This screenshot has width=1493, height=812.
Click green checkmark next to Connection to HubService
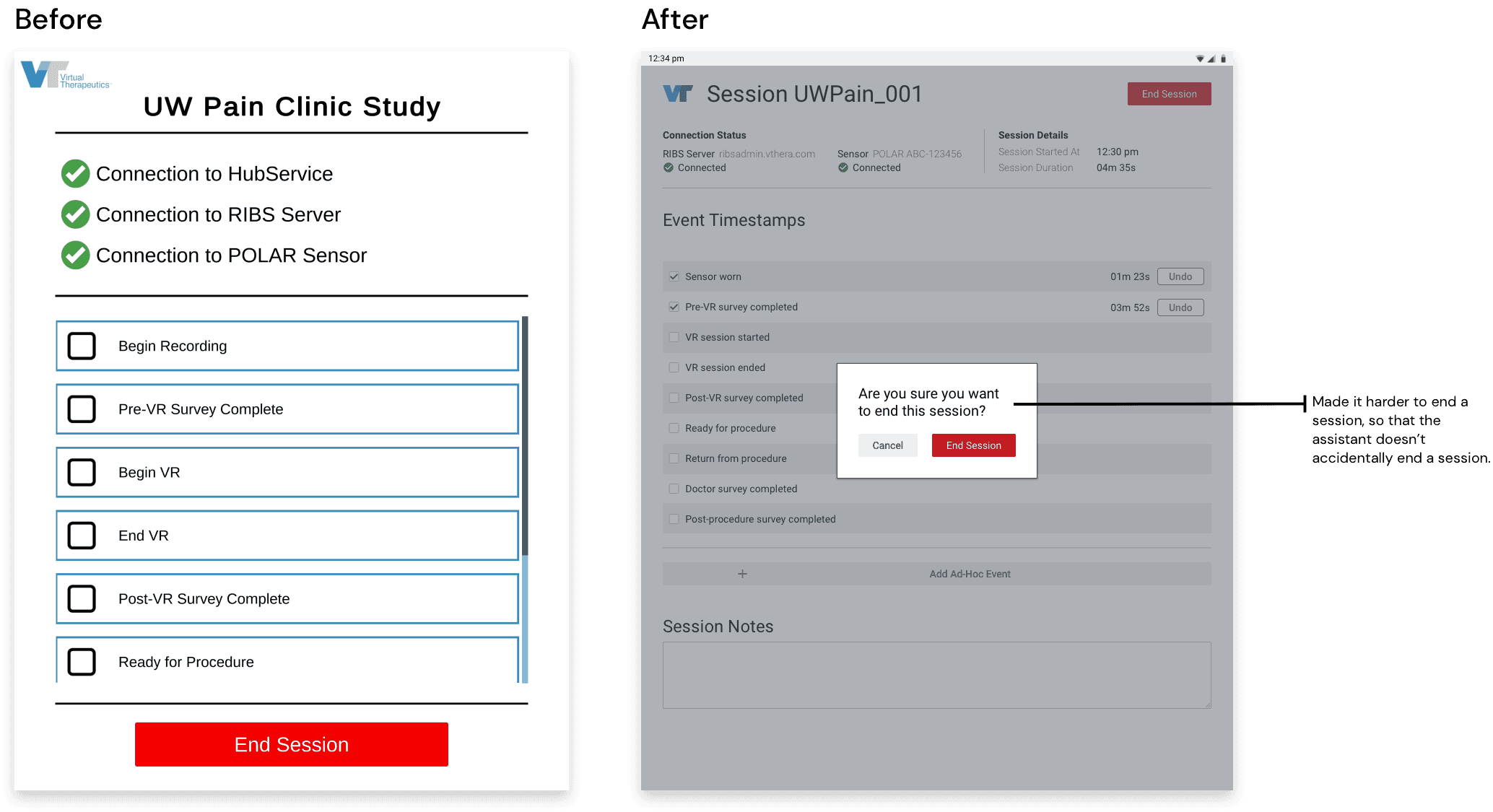75,174
